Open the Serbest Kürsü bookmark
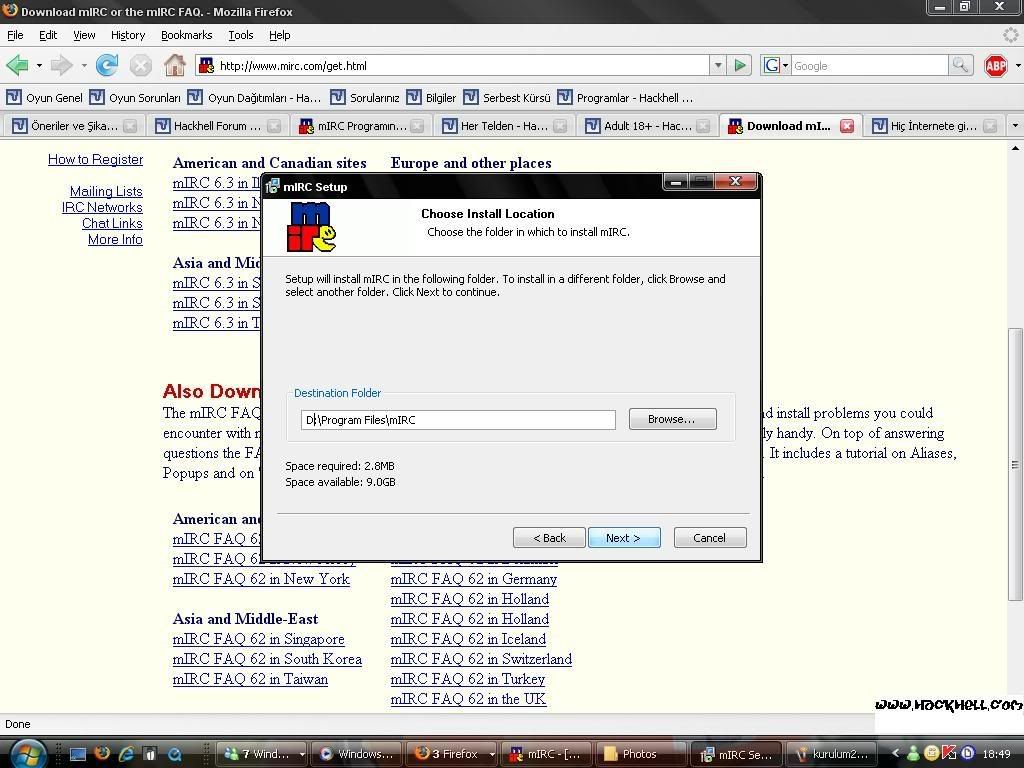 click(507, 97)
